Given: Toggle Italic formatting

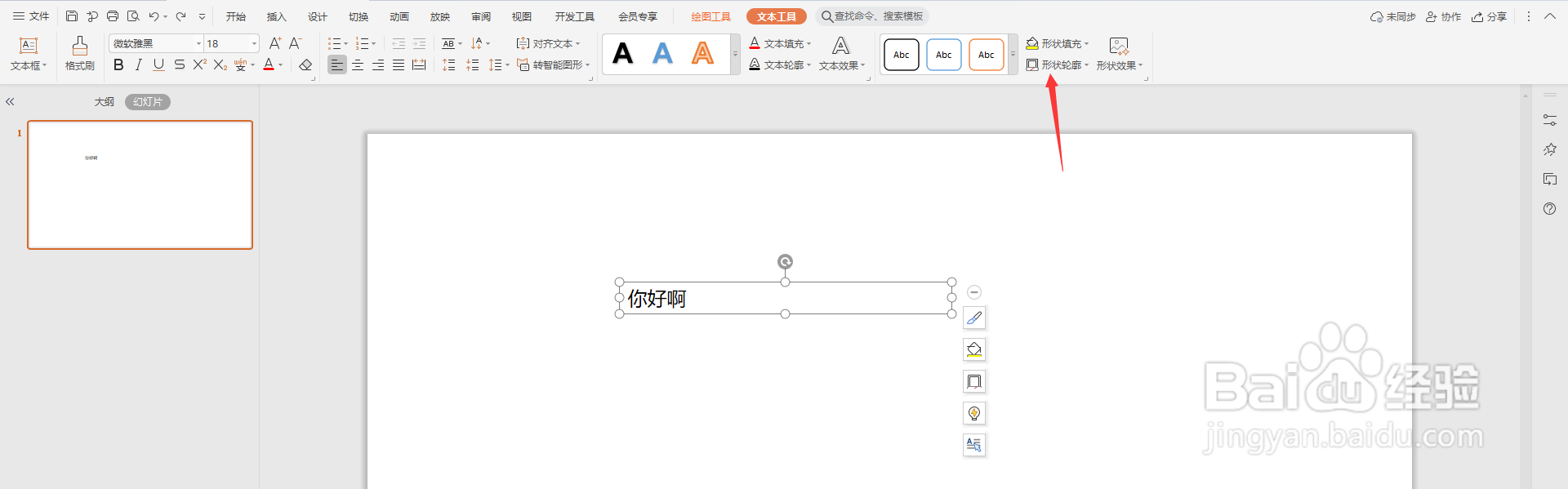Looking at the screenshot, I should coord(139,64).
